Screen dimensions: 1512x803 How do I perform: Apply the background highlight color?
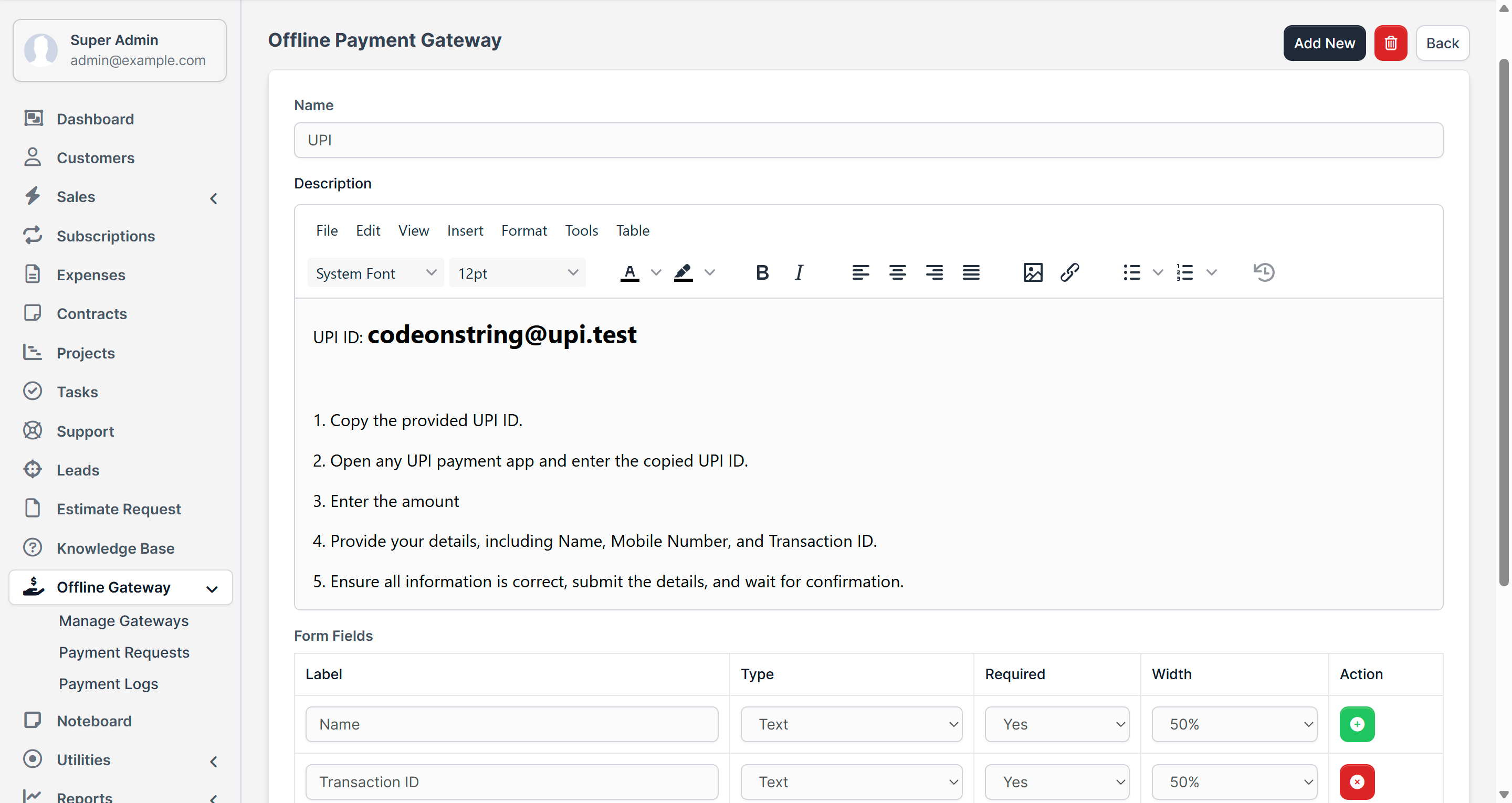coord(683,272)
